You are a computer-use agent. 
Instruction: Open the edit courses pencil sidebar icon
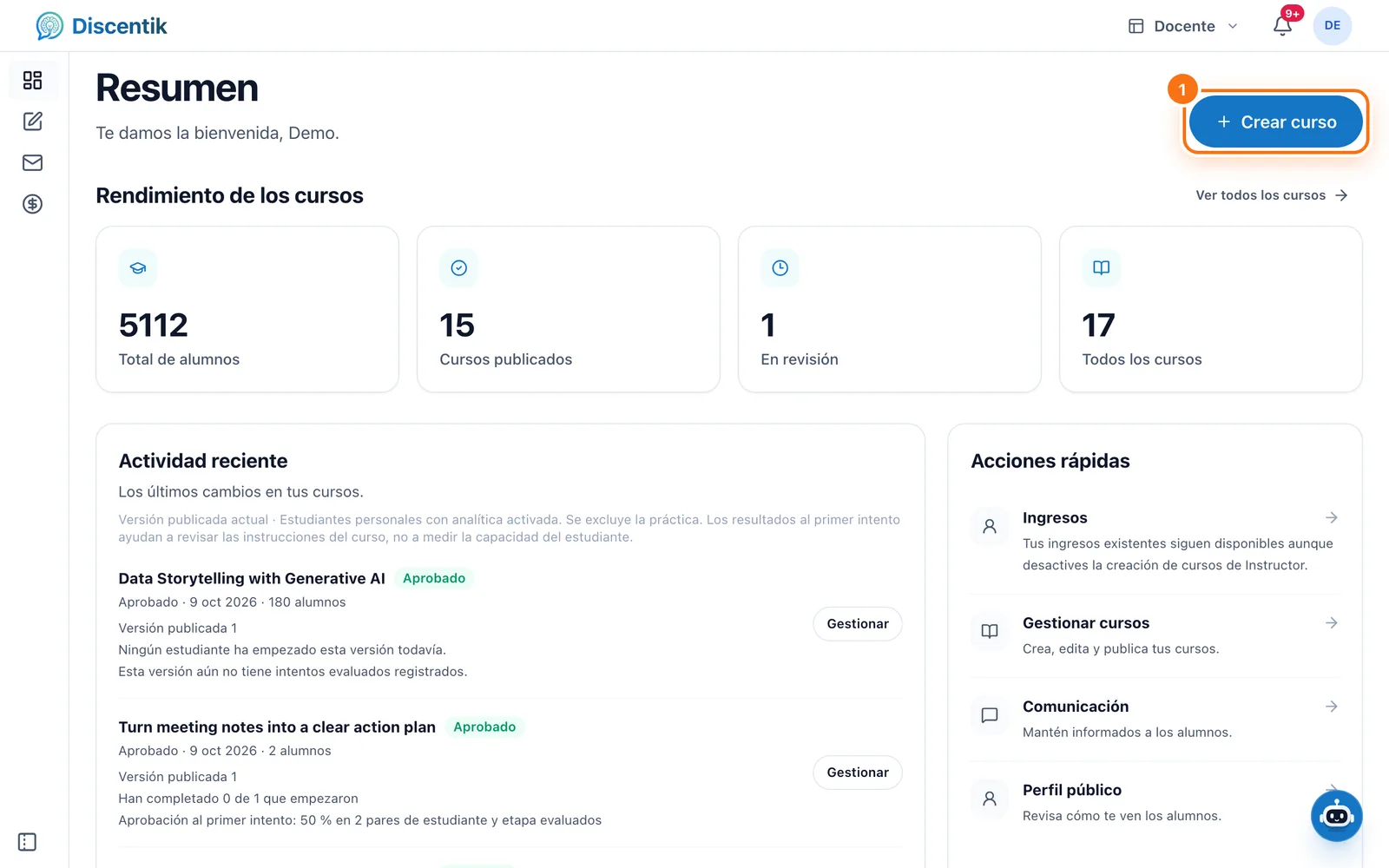[33, 122]
